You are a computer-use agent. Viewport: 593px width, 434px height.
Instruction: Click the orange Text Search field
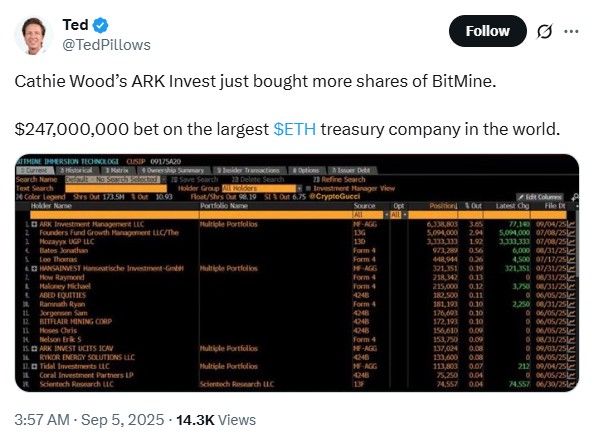pos(116,188)
